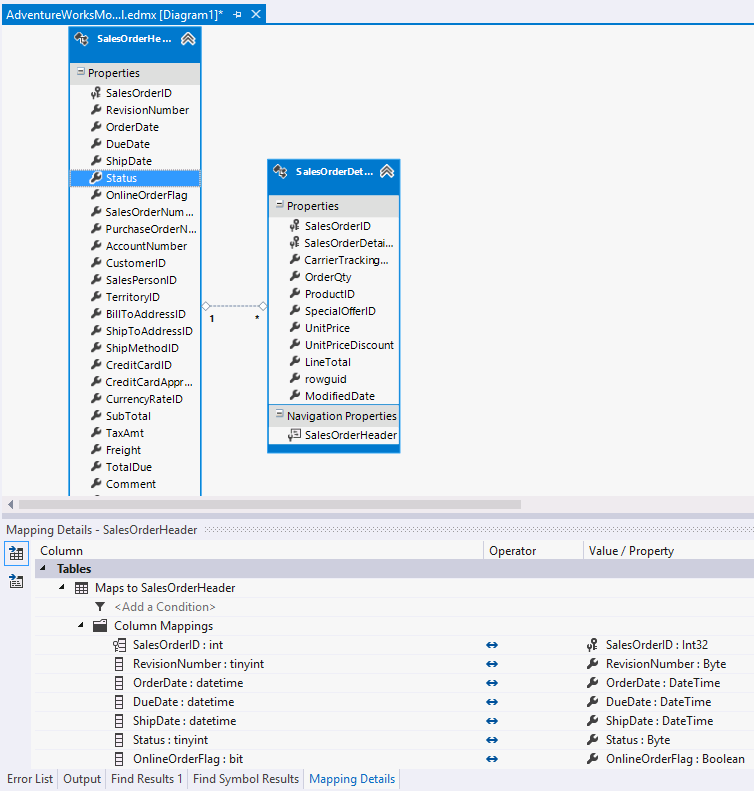Select DueDate : datetime column mapping row
This screenshot has width=754, height=791.
click(184, 702)
